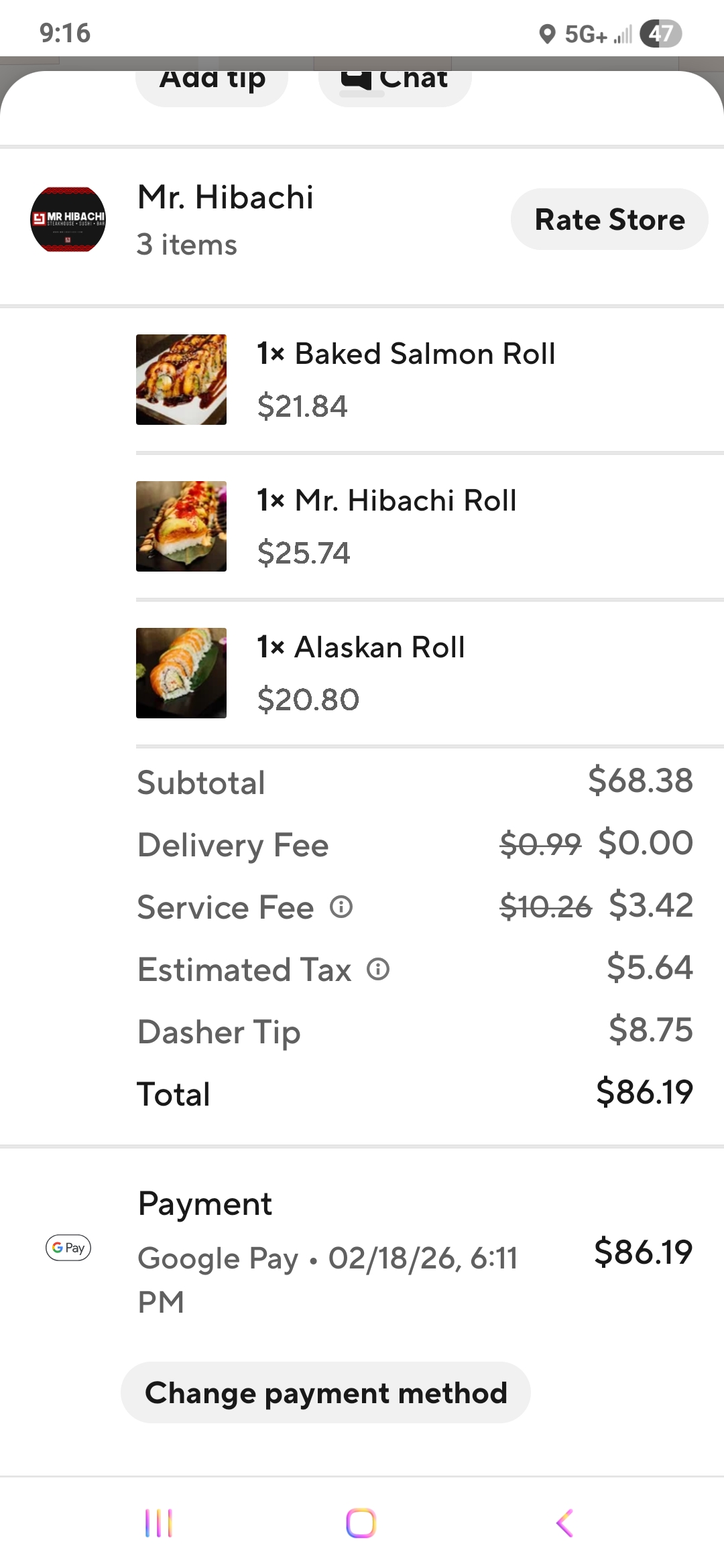Tap the battery indicator in status bar
Screen dimensions: 724x1568
660,34
